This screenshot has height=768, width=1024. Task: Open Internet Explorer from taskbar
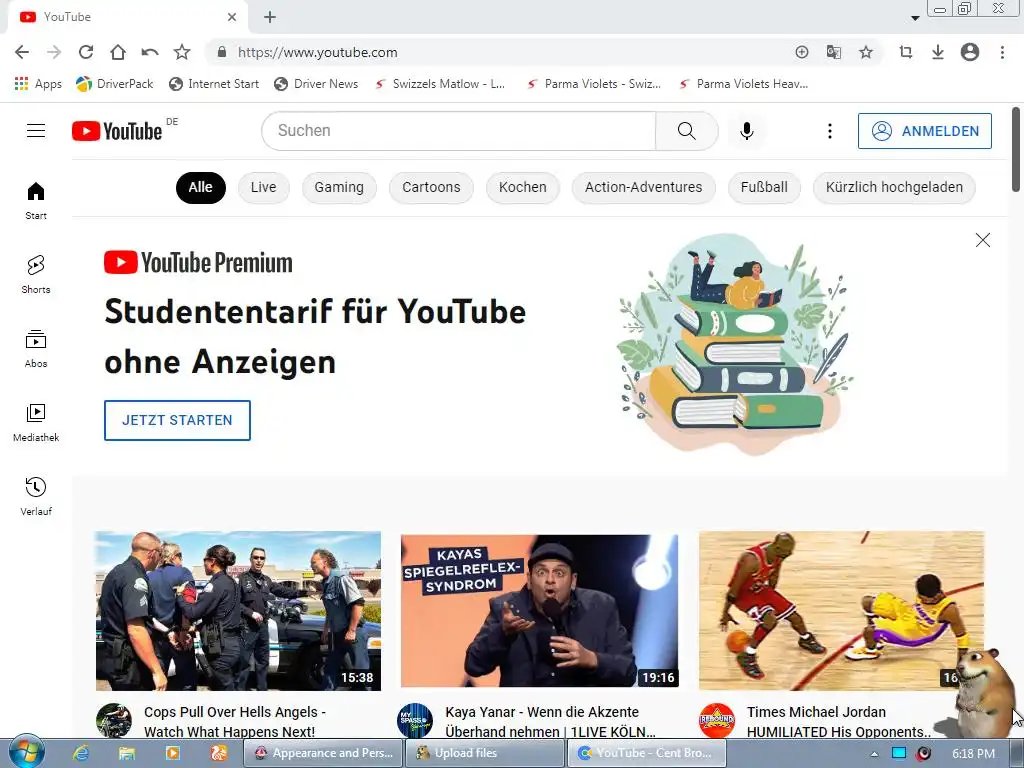(80, 753)
